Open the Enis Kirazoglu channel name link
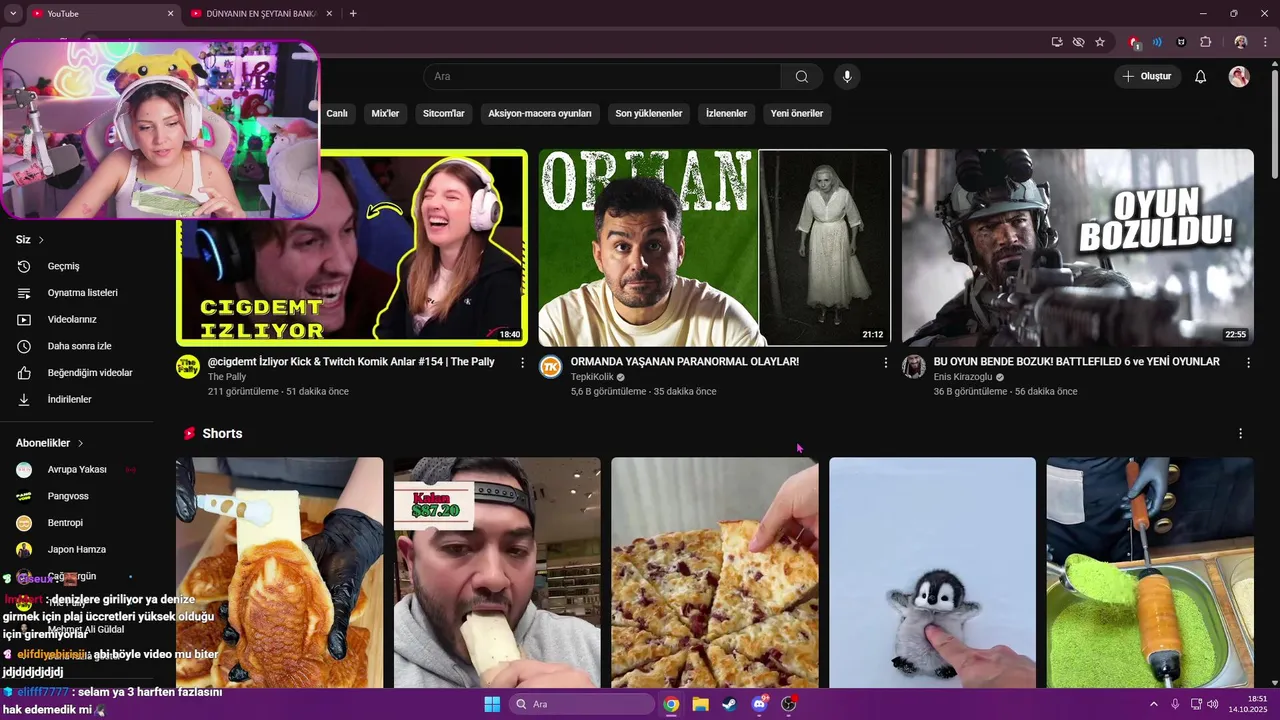This screenshot has width=1280, height=720. (963, 377)
